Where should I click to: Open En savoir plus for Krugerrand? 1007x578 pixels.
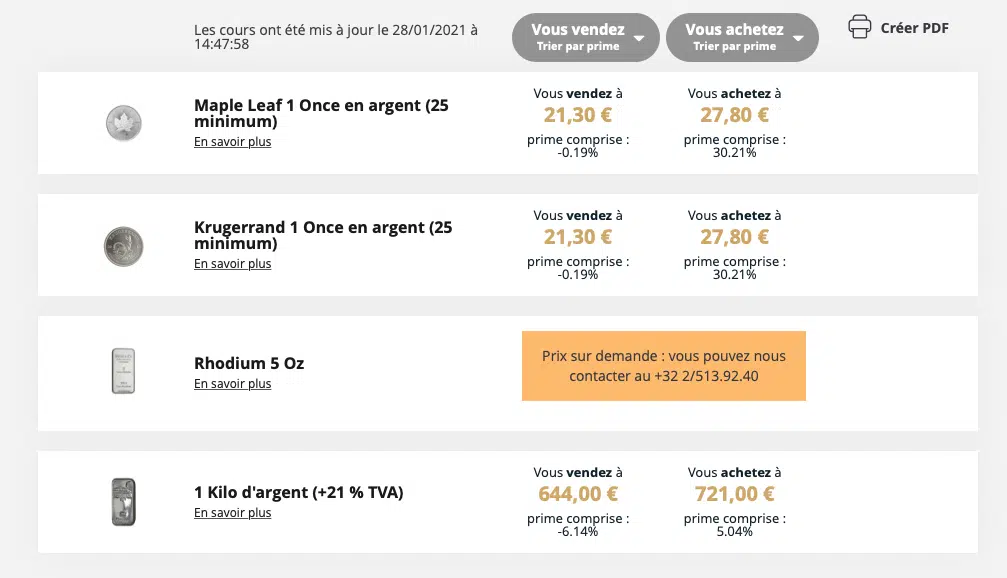click(x=232, y=263)
